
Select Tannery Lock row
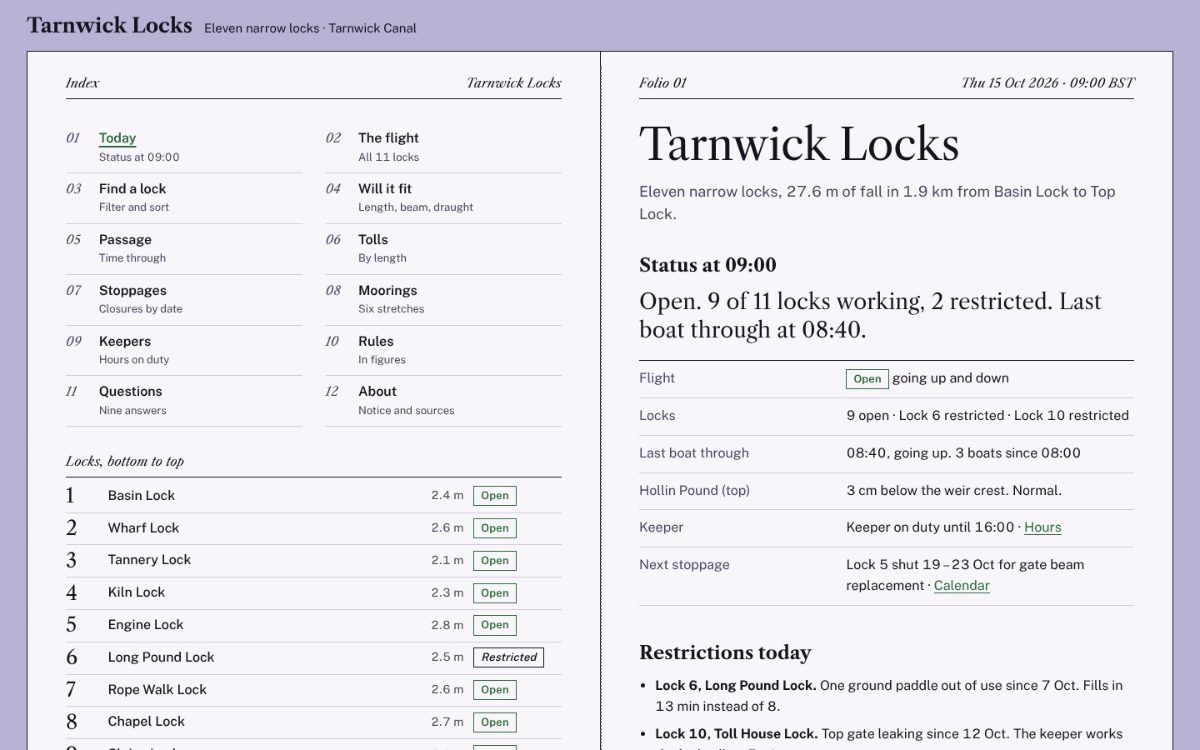tap(313, 560)
